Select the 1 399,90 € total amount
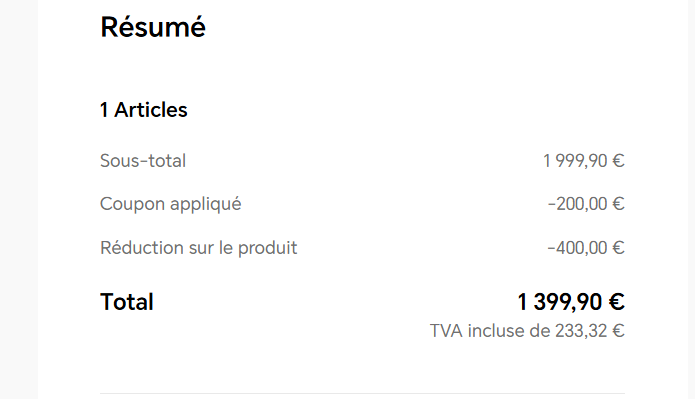 coord(571,302)
